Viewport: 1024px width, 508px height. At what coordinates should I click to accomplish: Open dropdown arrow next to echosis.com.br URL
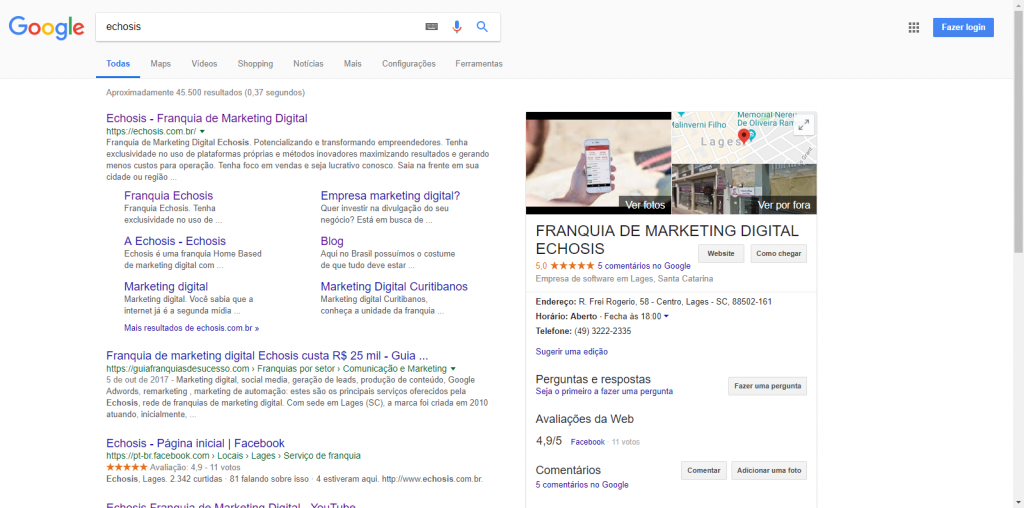click(x=202, y=131)
